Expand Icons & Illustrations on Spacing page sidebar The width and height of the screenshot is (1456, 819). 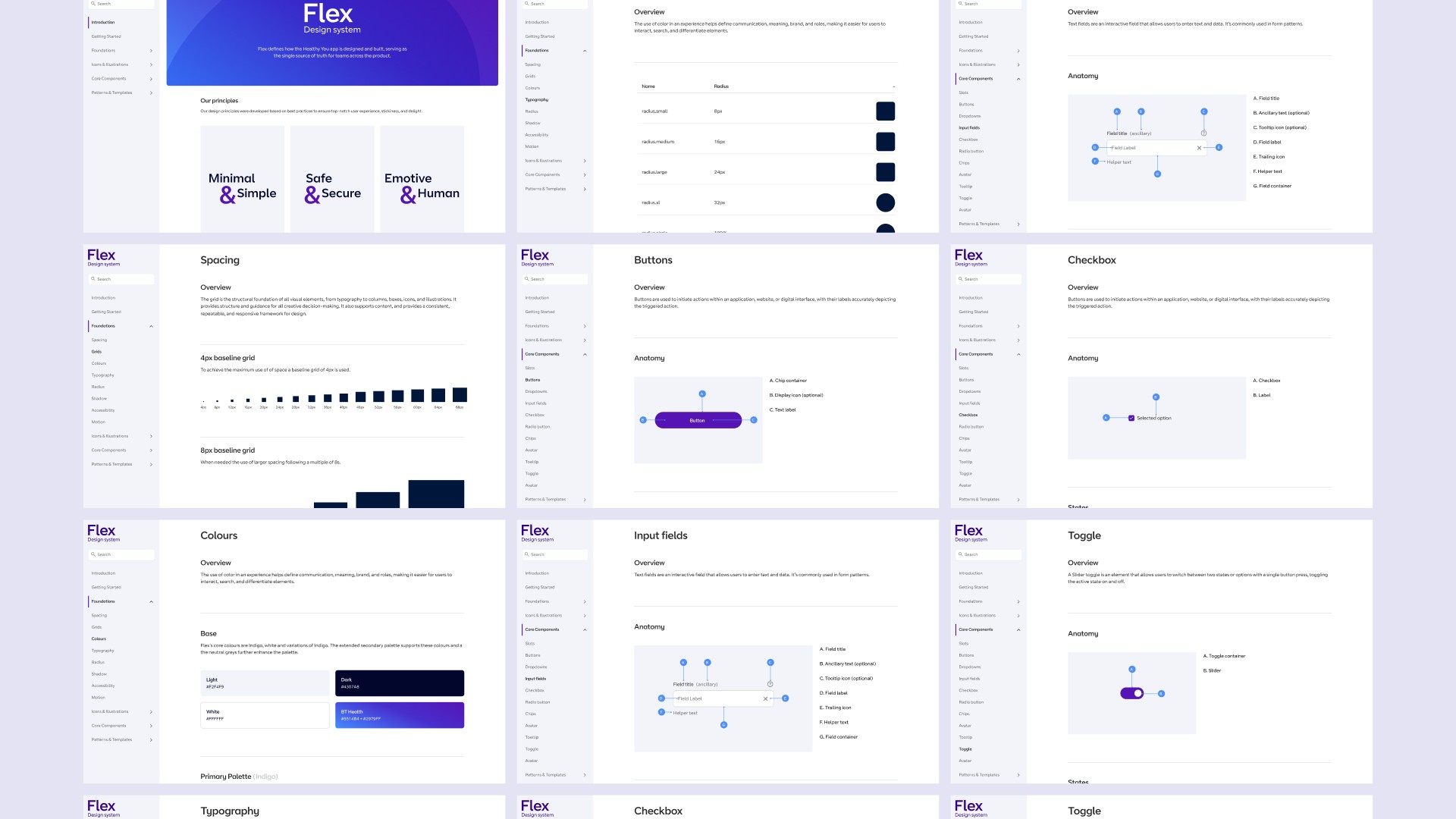pos(151,436)
